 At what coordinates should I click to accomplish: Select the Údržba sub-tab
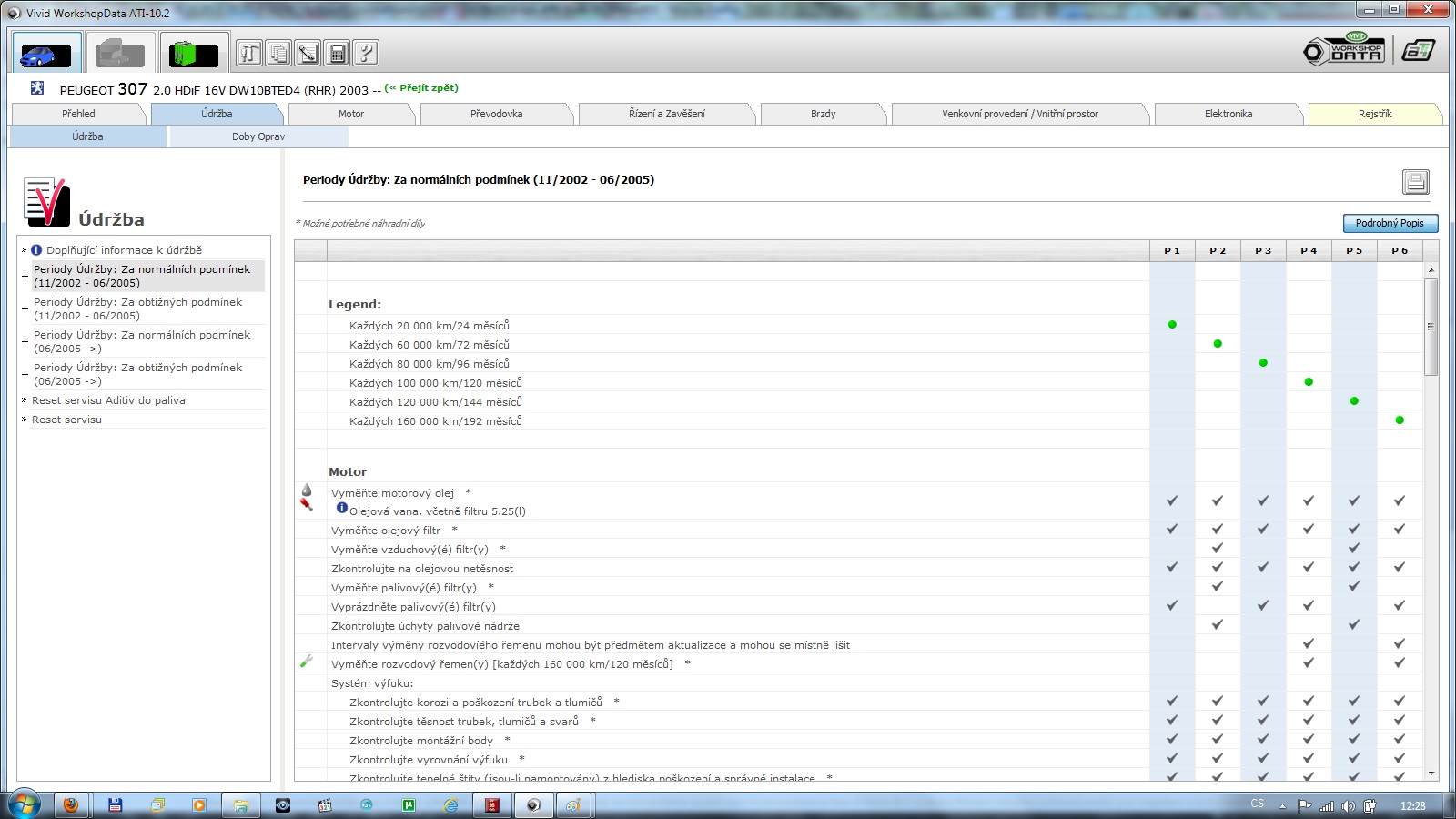click(87, 136)
